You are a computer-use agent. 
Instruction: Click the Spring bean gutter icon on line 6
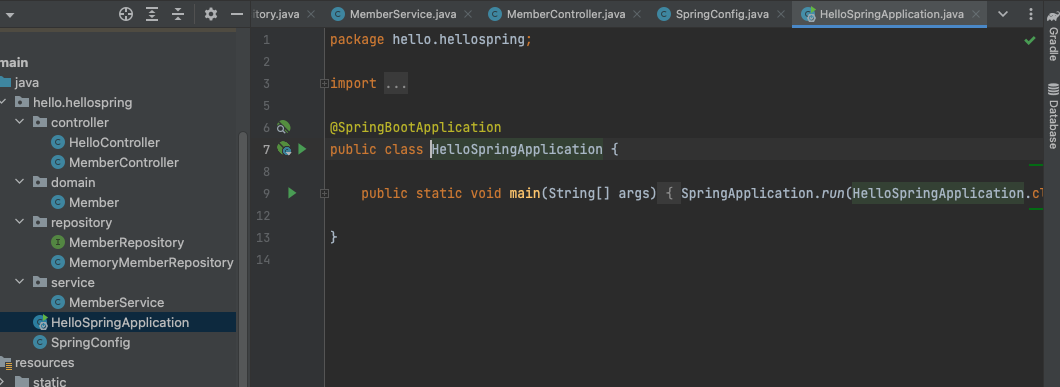(x=283, y=127)
